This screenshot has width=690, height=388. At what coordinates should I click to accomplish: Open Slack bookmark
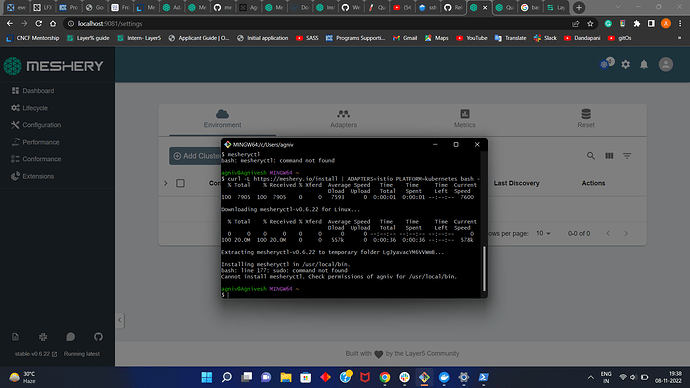point(545,38)
